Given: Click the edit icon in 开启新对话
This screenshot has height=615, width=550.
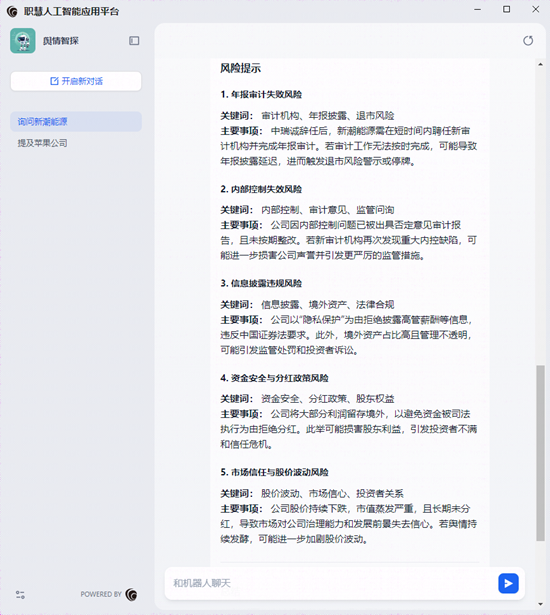Looking at the screenshot, I should point(54,81).
